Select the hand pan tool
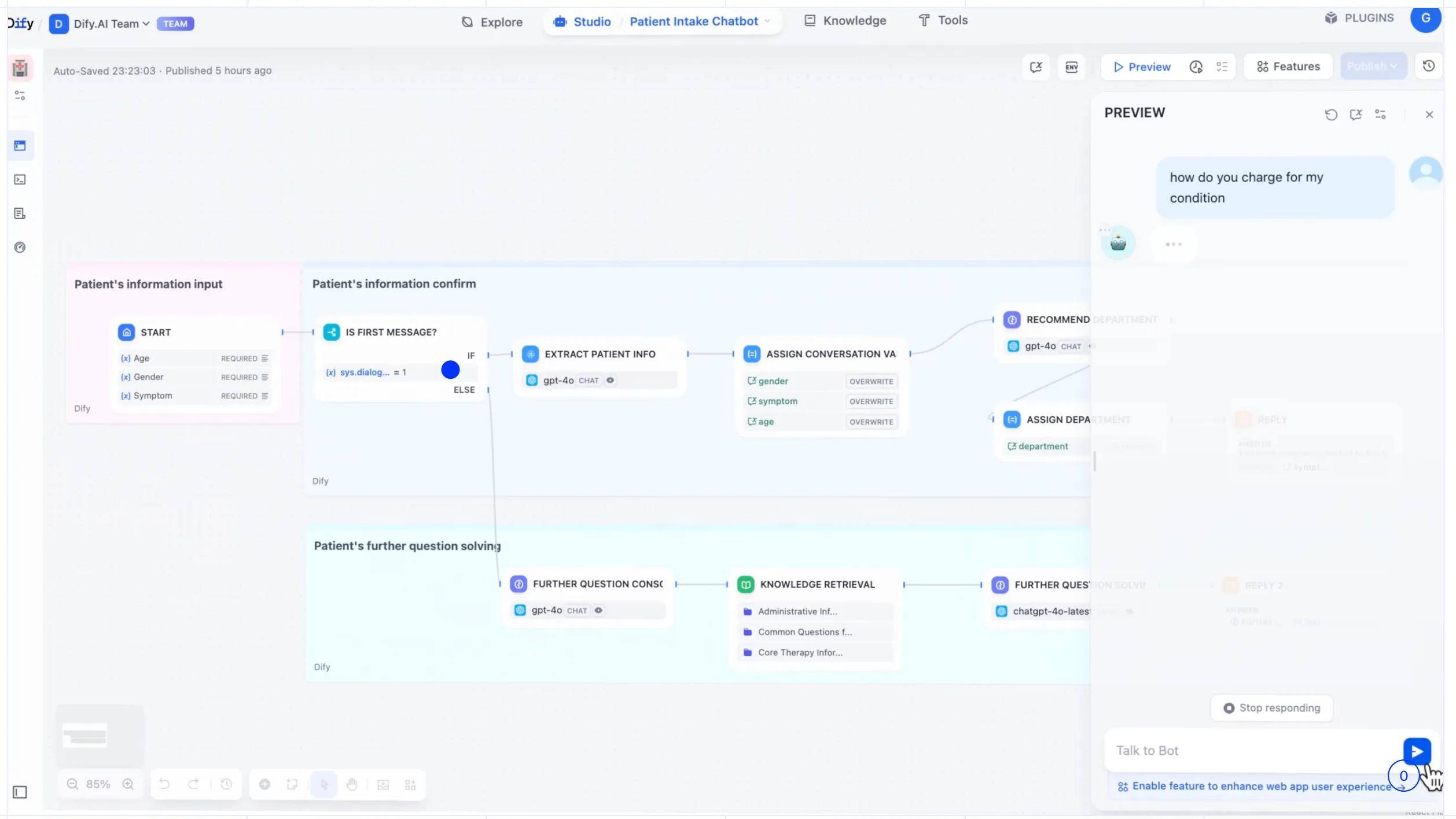Image resolution: width=1456 pixels, height=819 pixels. tap(352, 785)
